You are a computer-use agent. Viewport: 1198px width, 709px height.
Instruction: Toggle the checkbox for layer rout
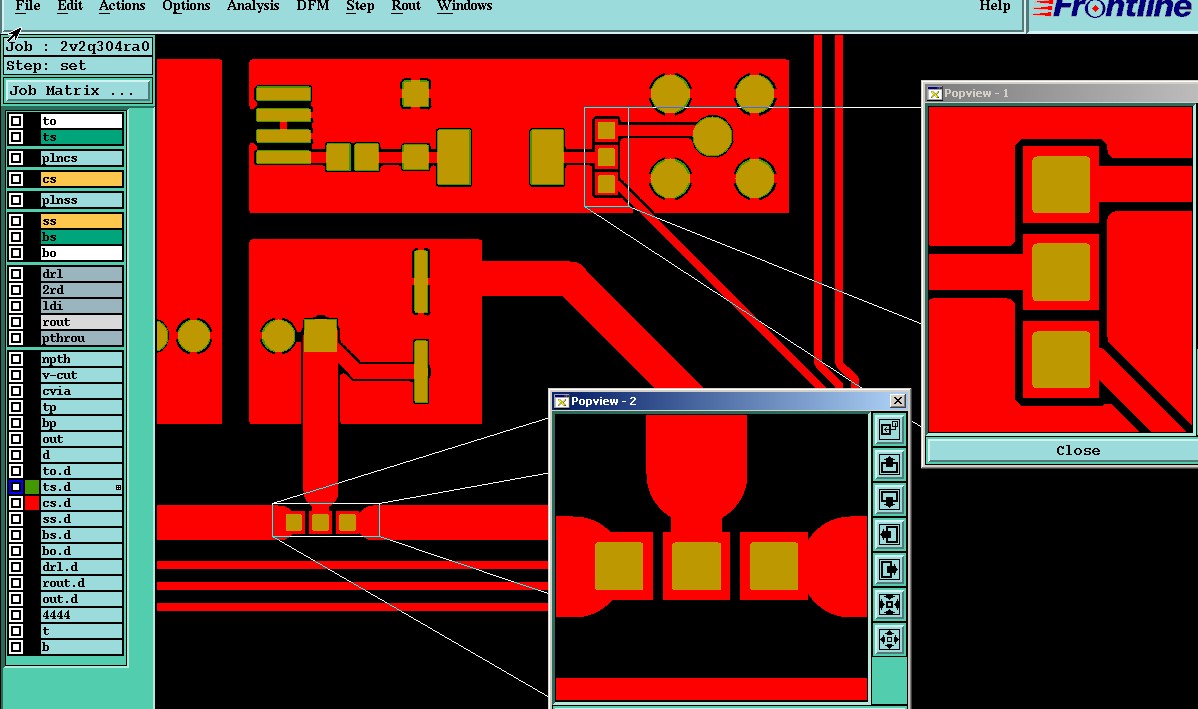click(x=15, y=322)
